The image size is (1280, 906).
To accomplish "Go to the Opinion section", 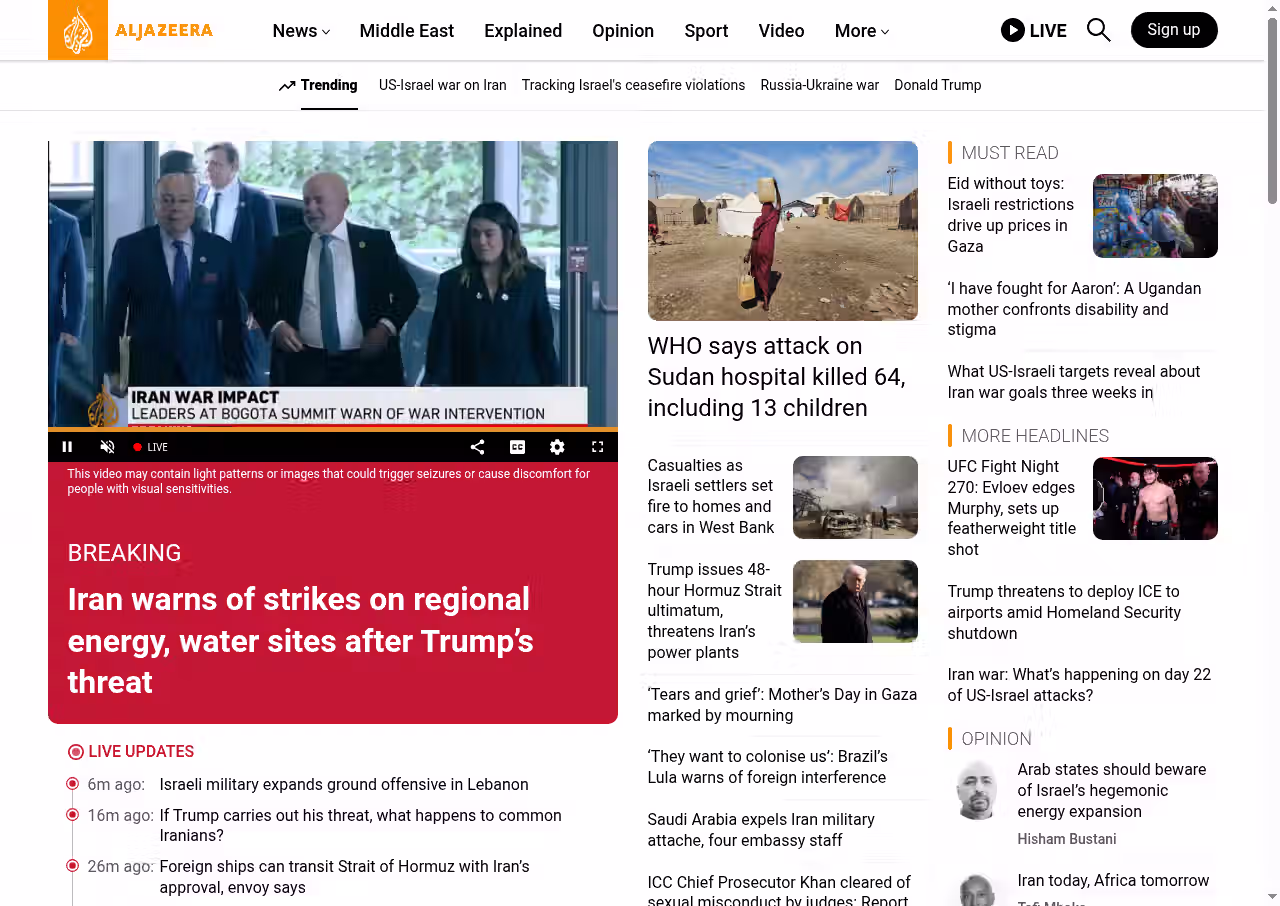I will pyautogui.click(x=623, y=31).
